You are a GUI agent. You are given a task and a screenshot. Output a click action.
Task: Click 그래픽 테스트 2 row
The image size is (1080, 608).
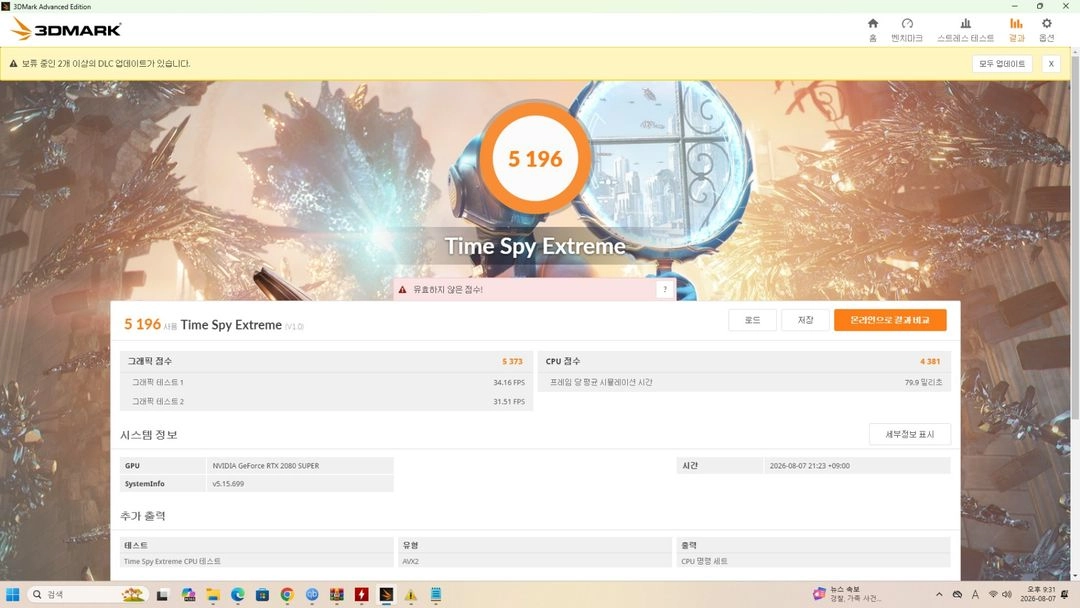pos(326,401)
